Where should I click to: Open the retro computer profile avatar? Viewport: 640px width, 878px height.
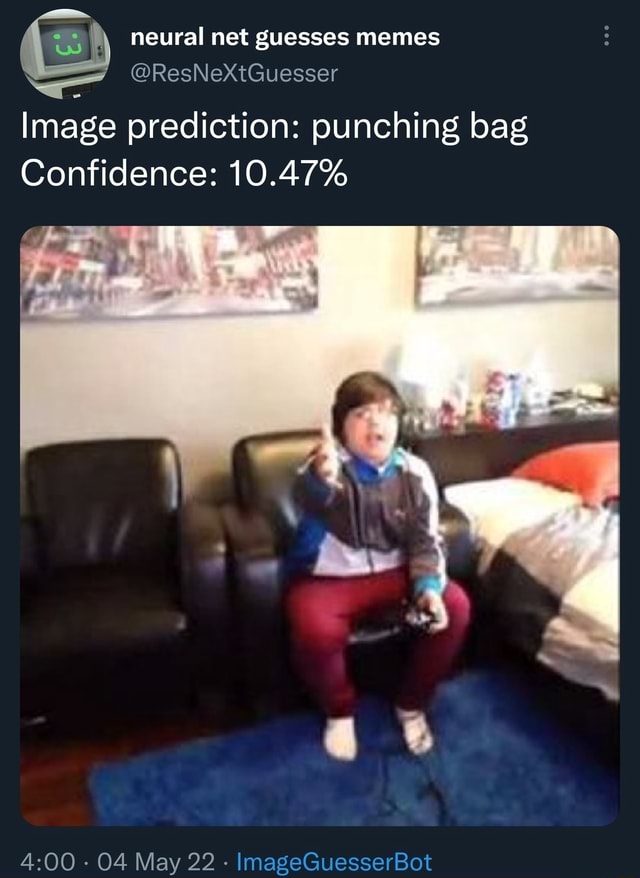point(65,54)
